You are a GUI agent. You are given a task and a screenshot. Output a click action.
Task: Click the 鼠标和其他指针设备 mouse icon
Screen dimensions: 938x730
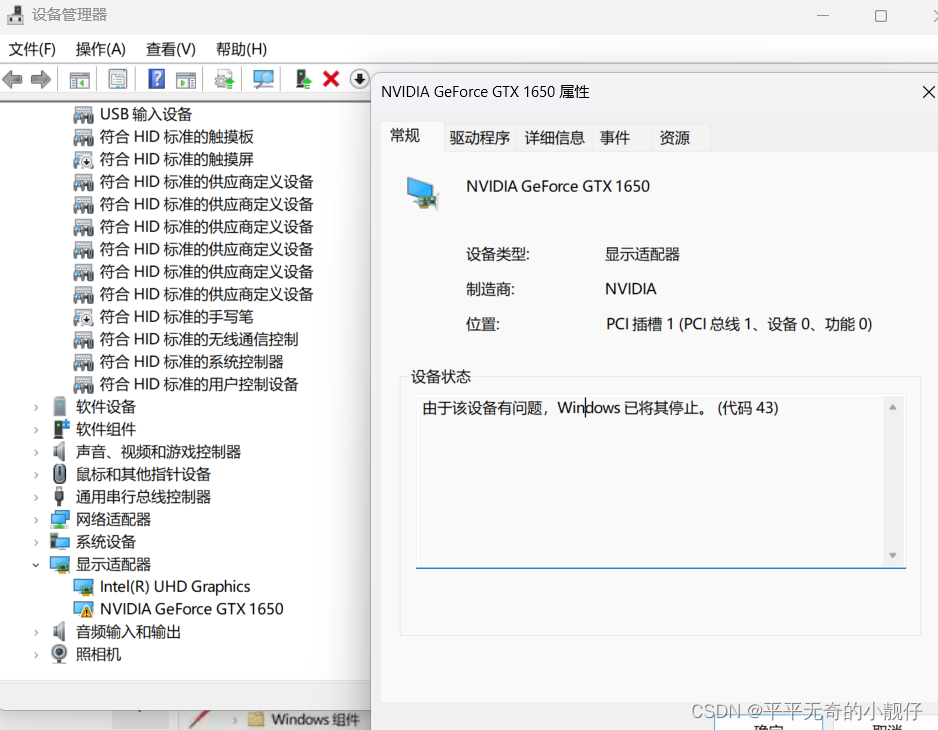(59, 474)
